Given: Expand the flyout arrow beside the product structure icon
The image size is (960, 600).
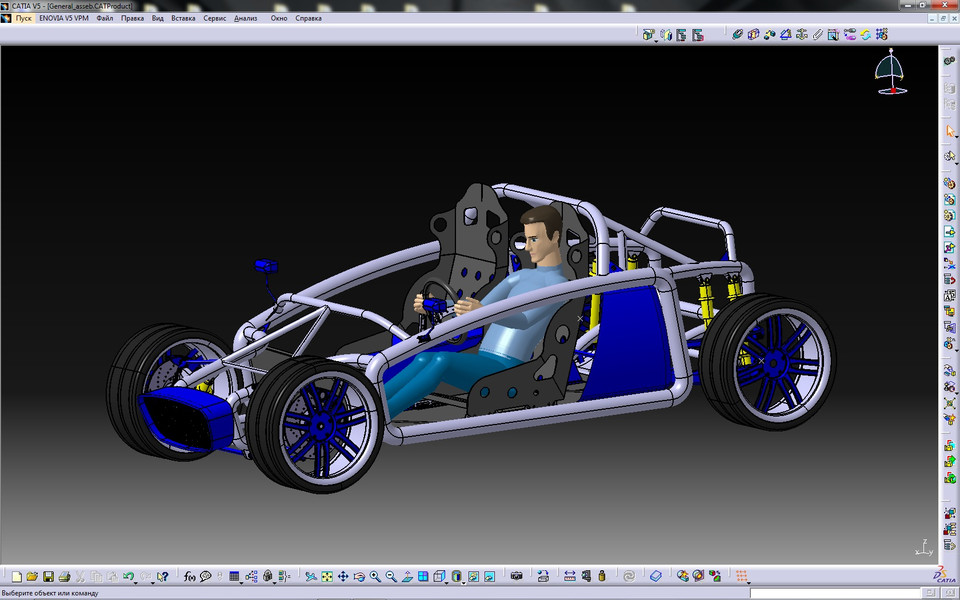Looking at the screenshot, I should 655,41.
